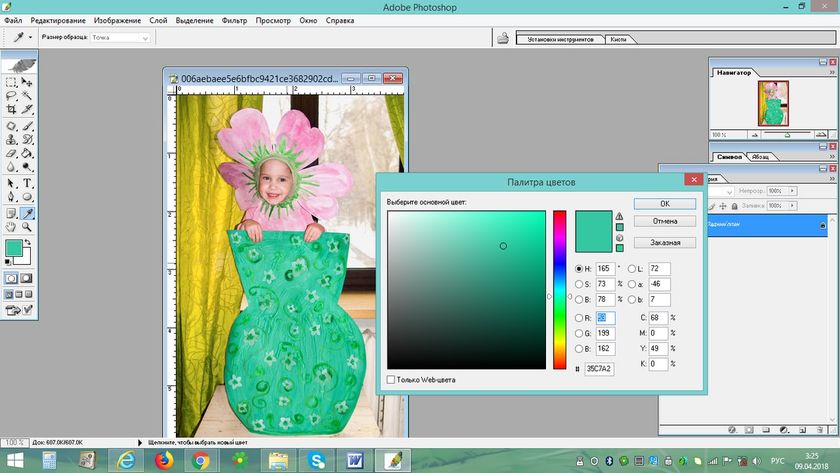Open the Изображение menu
Viewport: 840px width, 473px height.
click(117, 20)
